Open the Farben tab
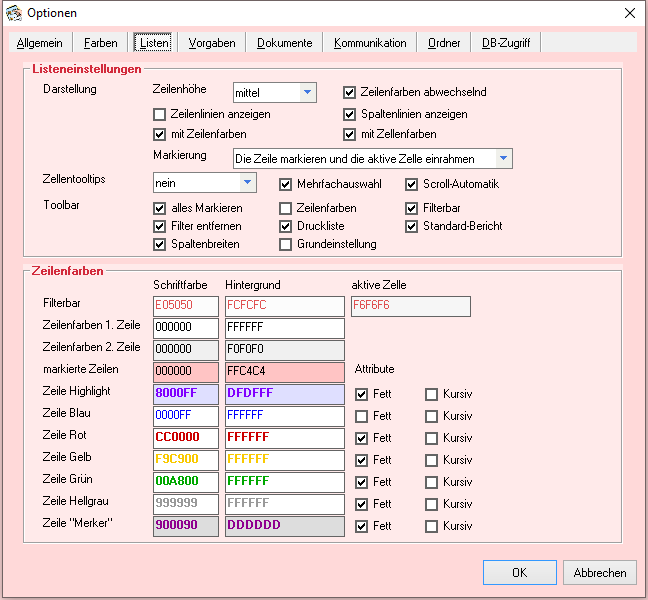Viewport: 648px width, 600px height. (100, 43)
